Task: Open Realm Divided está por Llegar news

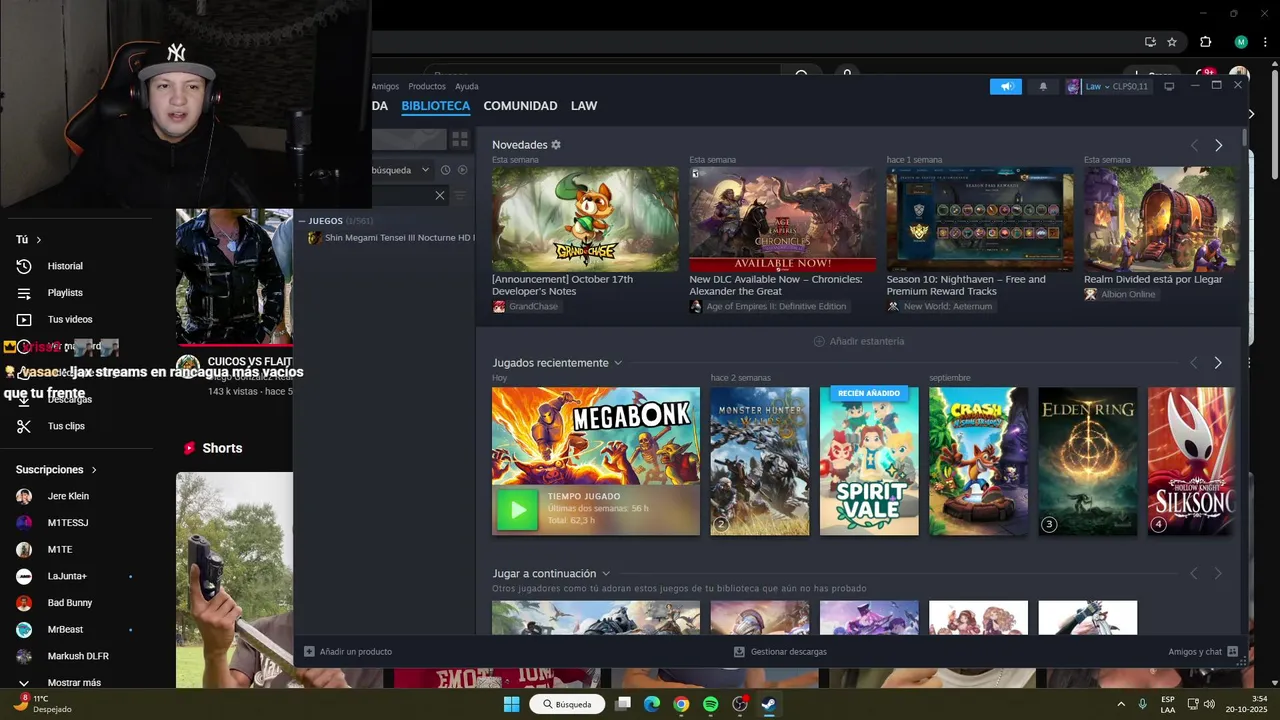Action: pyautogui.click(x=1153, y=279)
